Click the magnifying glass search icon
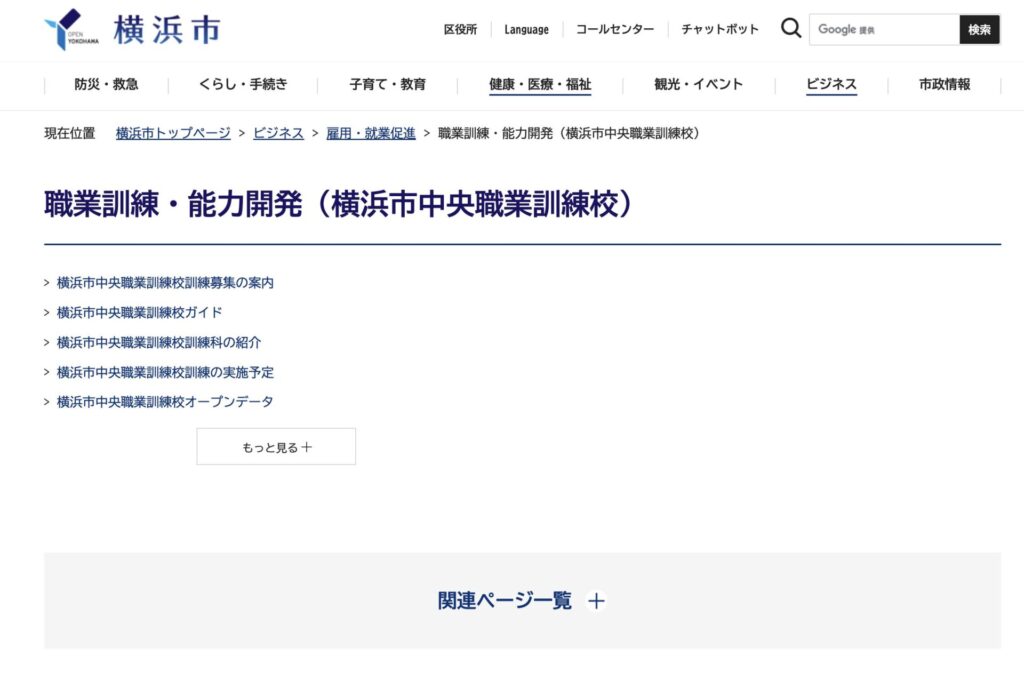 point(790,28)
